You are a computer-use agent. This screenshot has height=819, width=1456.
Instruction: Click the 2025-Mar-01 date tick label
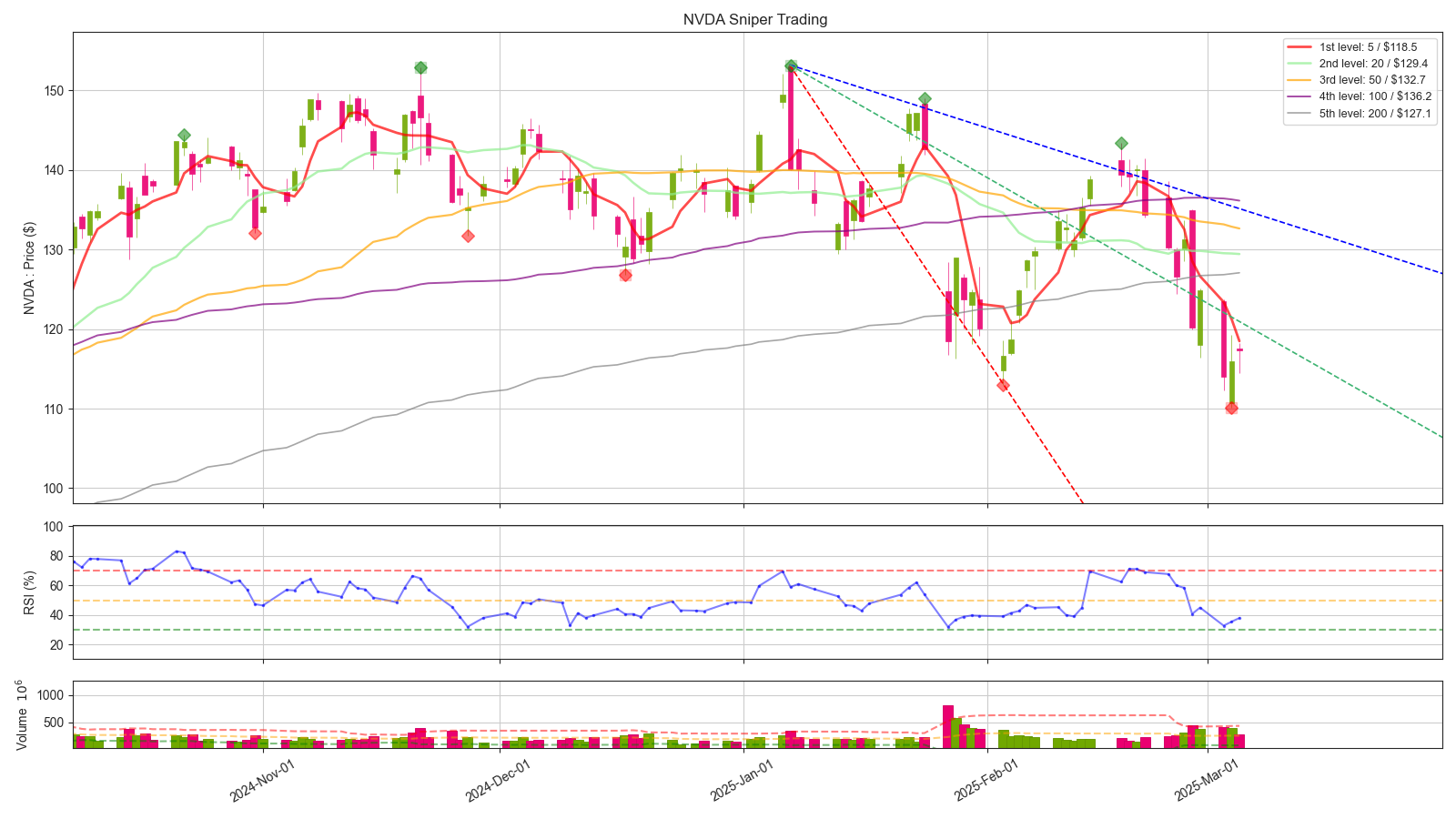[x=1206, y=782]
